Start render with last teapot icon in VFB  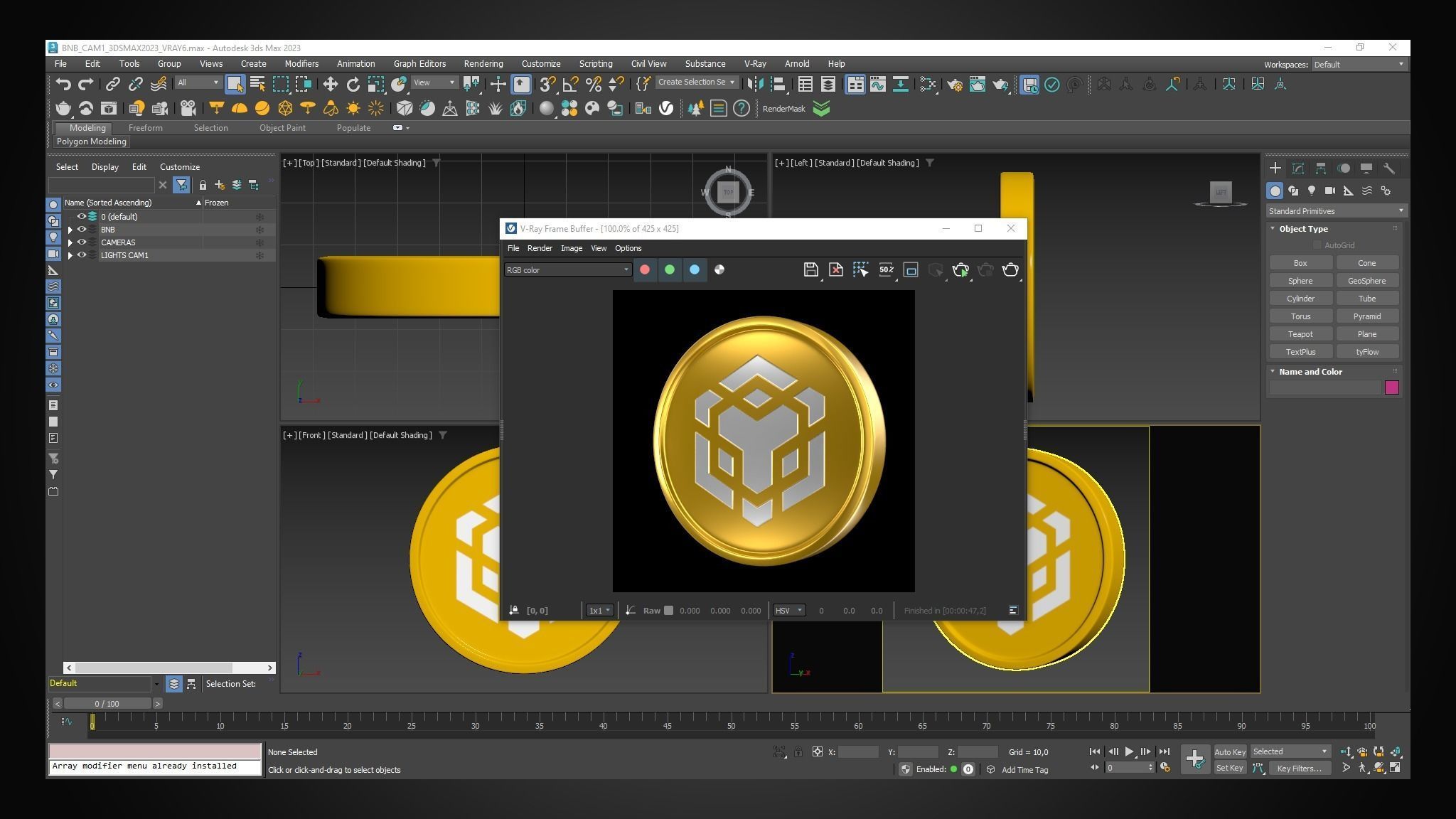point(1010,269)
